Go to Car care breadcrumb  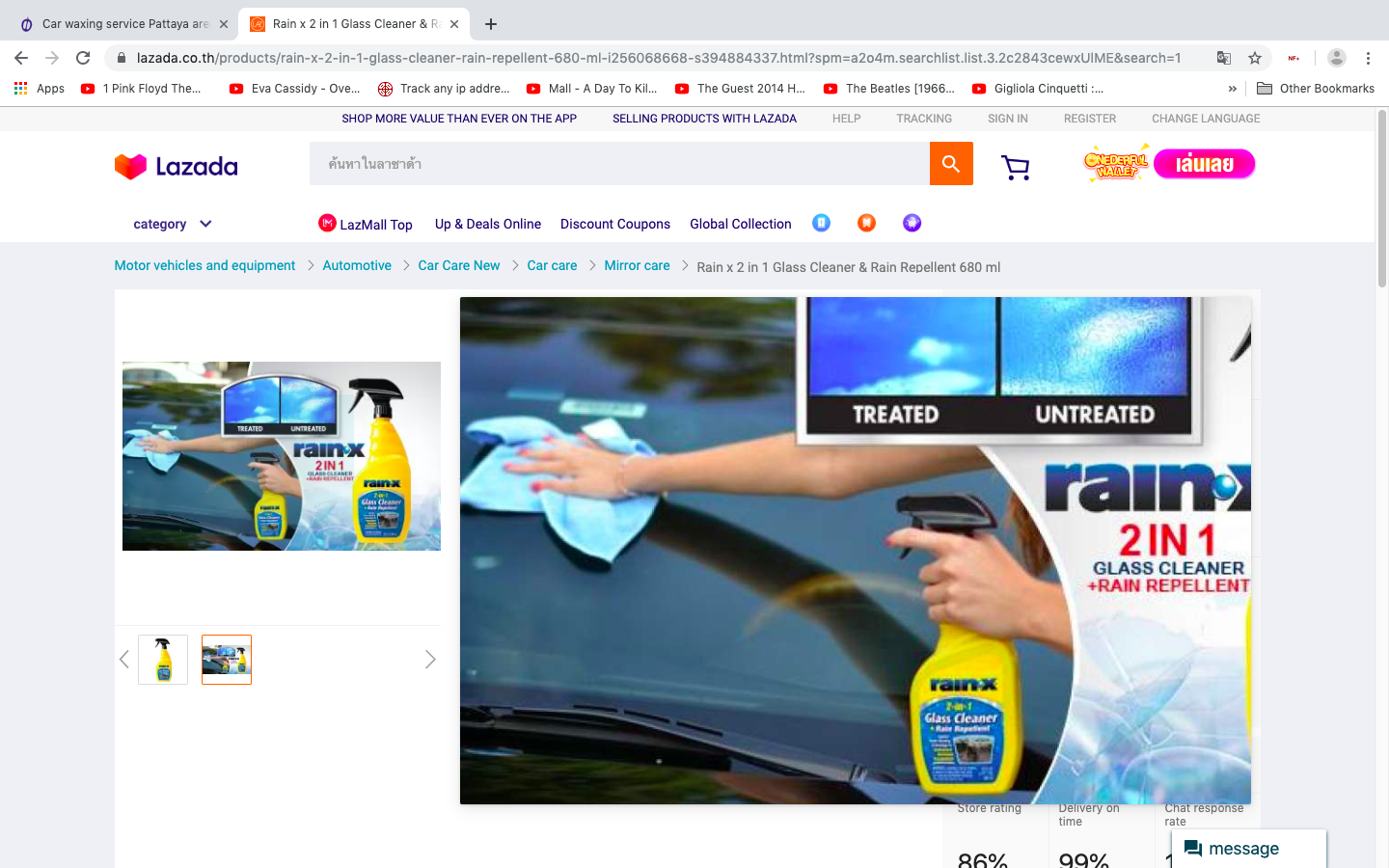click(552, 265)
